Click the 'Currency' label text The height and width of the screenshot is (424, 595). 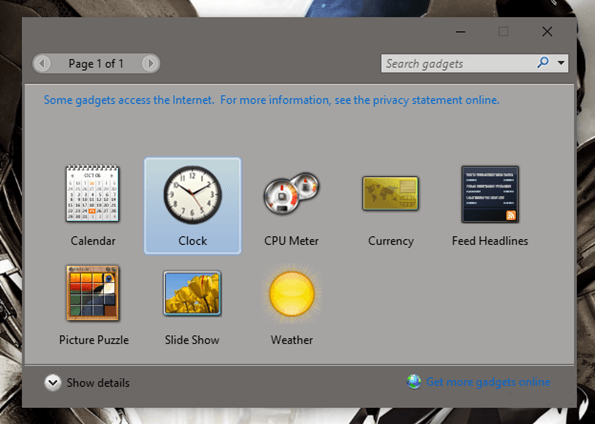(391, 241)
